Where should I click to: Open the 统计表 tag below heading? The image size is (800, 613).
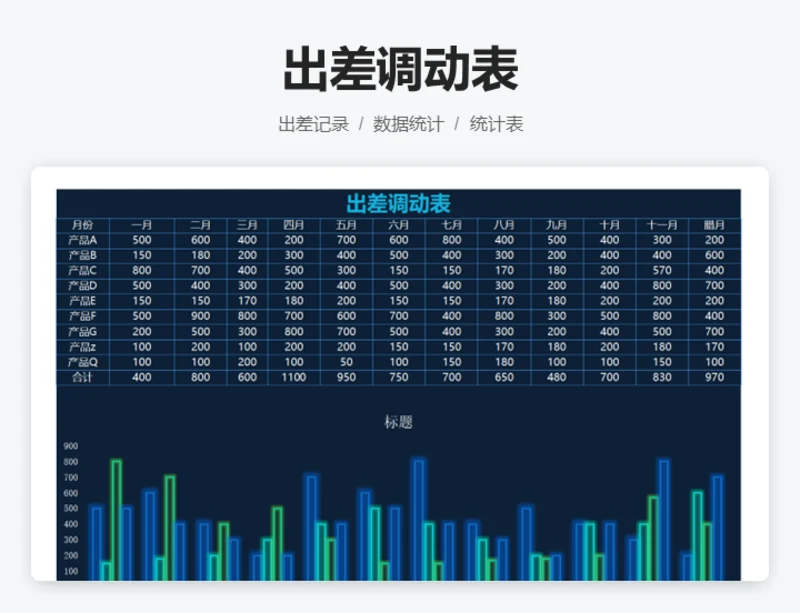496,124
